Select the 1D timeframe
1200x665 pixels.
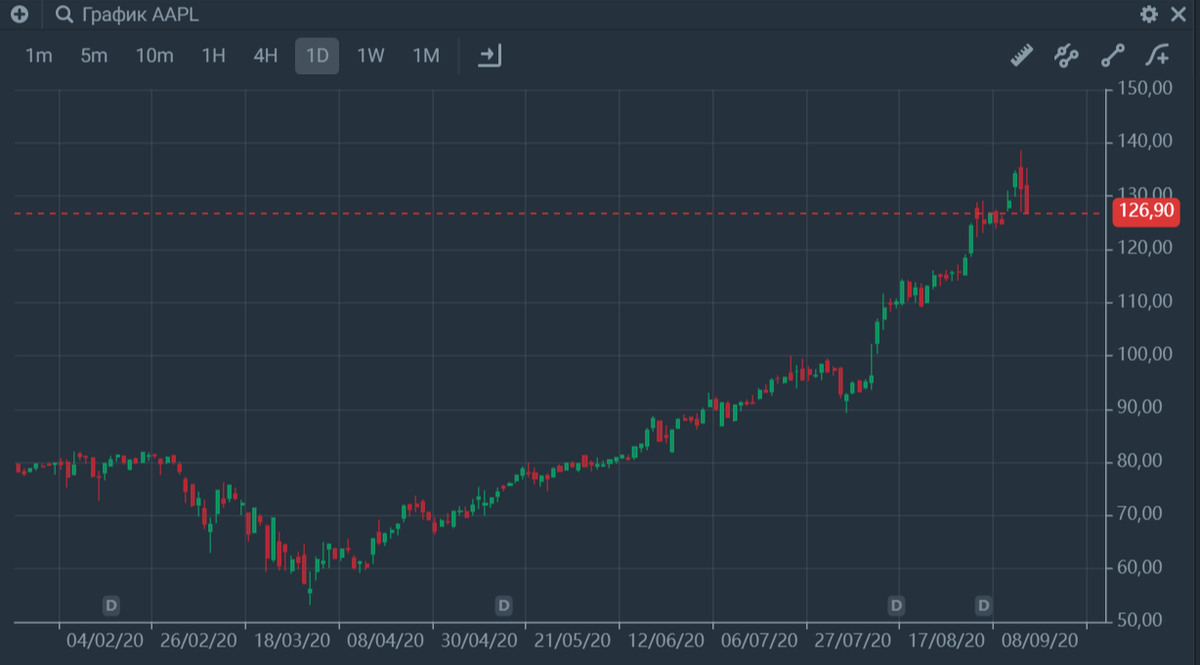317,56
